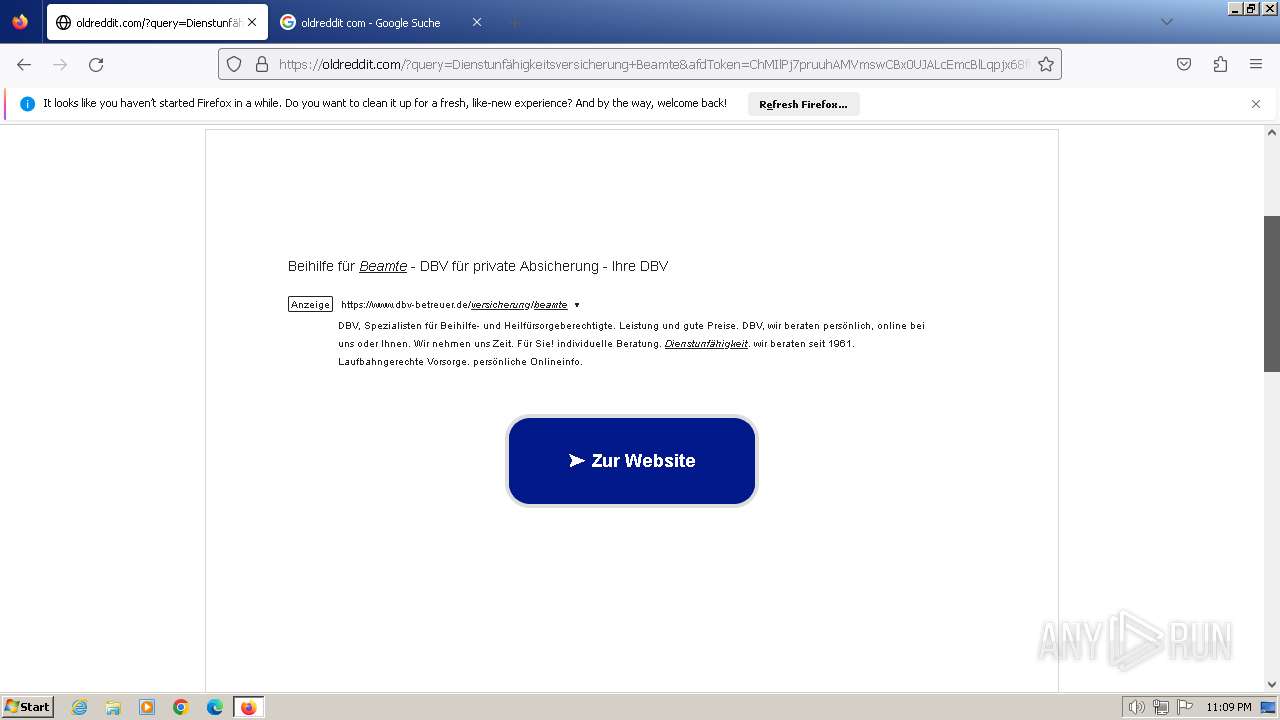Open the network tray icon
Viewport: 1280px width, 720px height.
(x=1161, y=707)
